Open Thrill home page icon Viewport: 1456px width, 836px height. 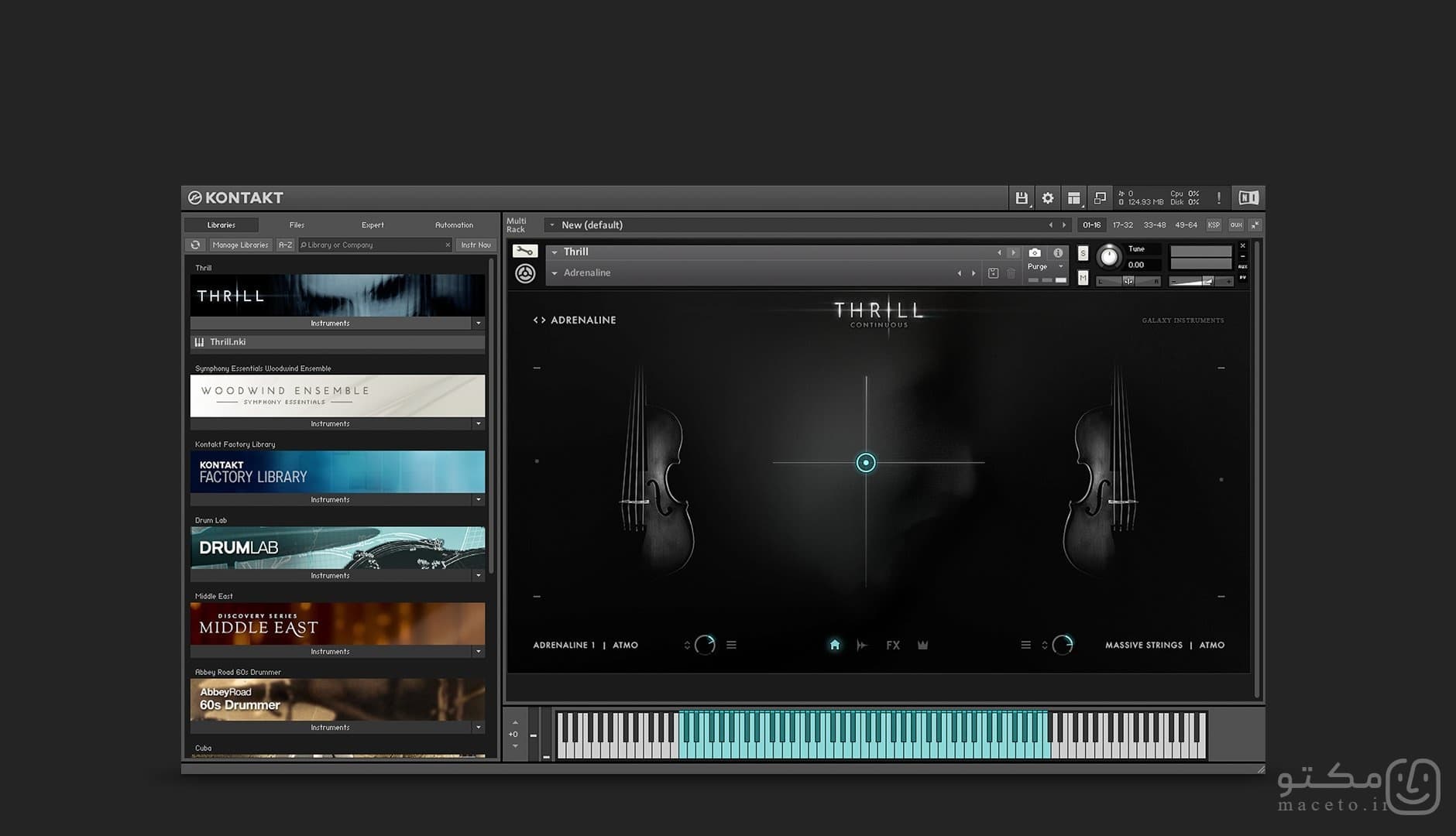coord(834,645)
